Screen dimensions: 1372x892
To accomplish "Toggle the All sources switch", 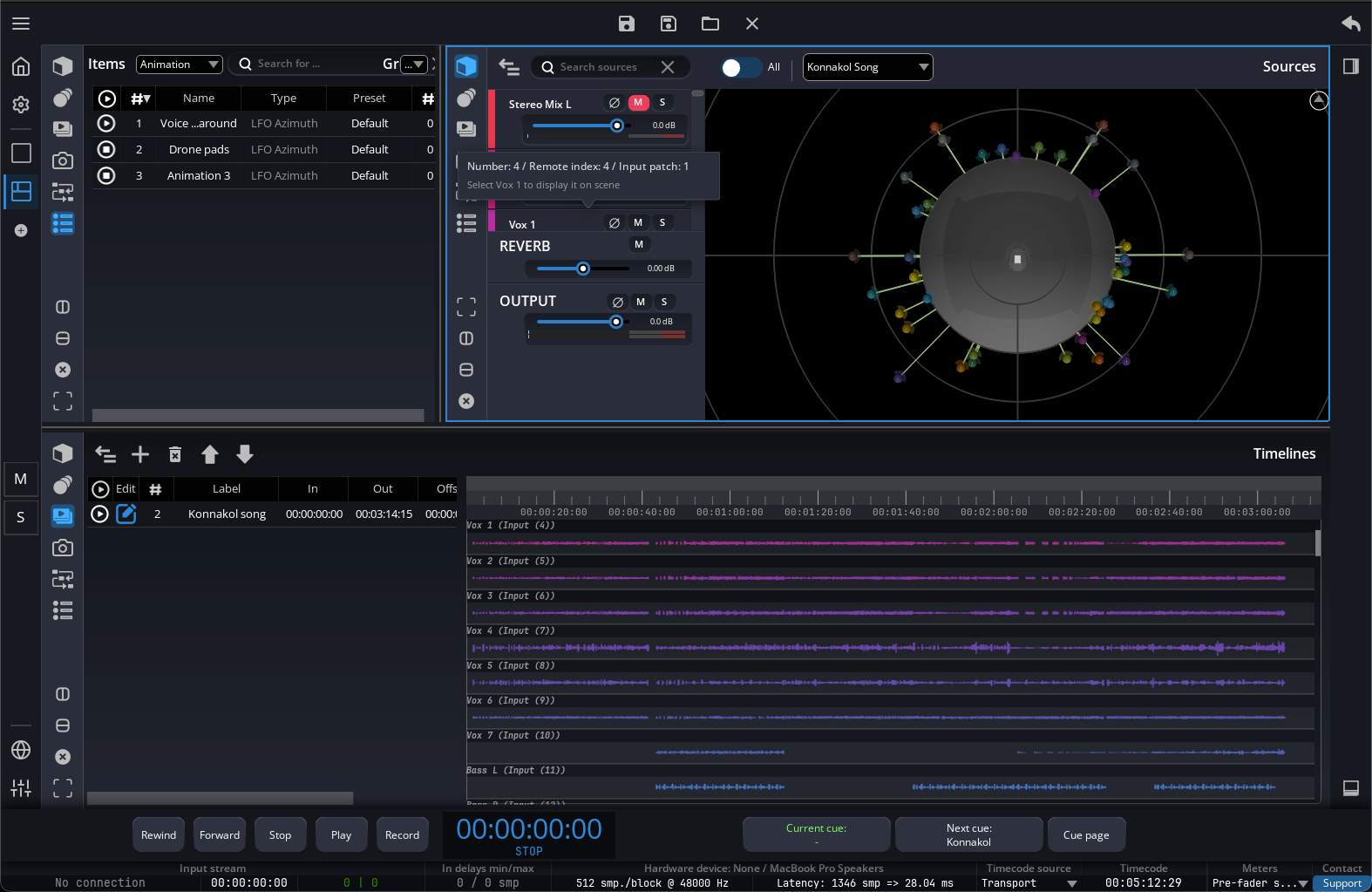I will (741, 67).
